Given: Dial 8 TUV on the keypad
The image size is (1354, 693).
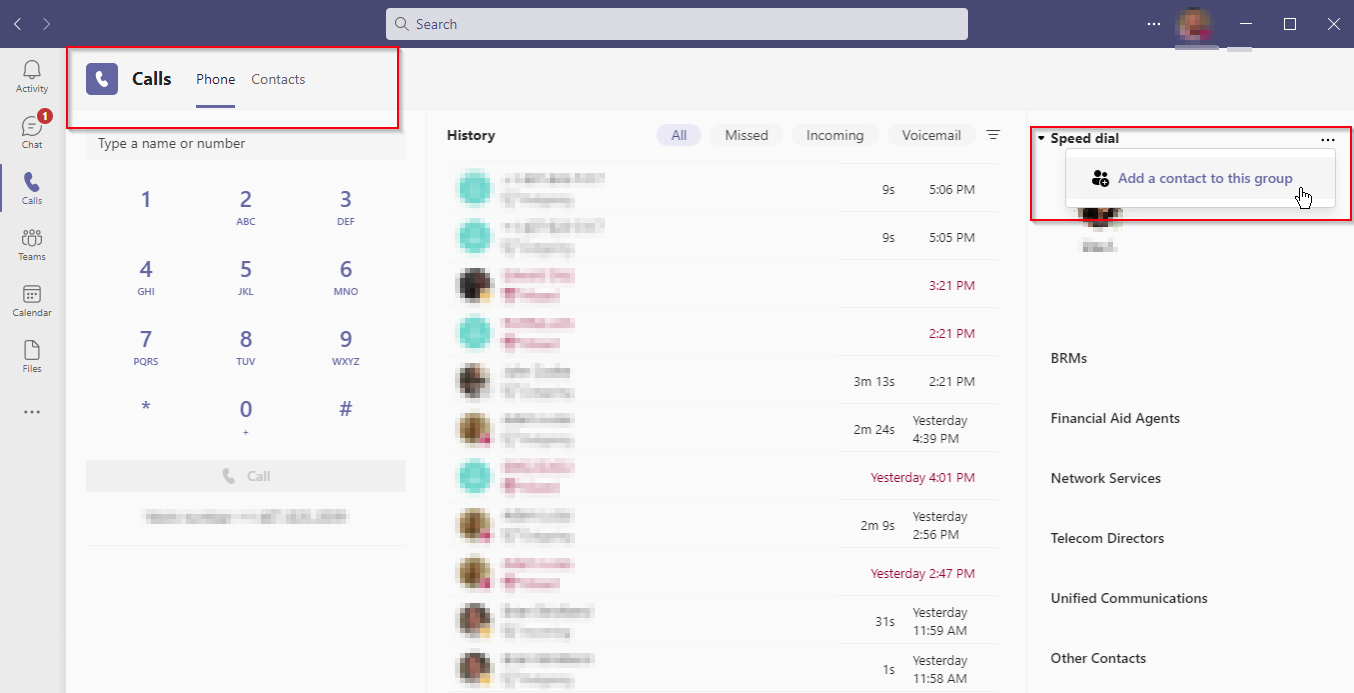Looking at the screenshot, I should point(246,347).
